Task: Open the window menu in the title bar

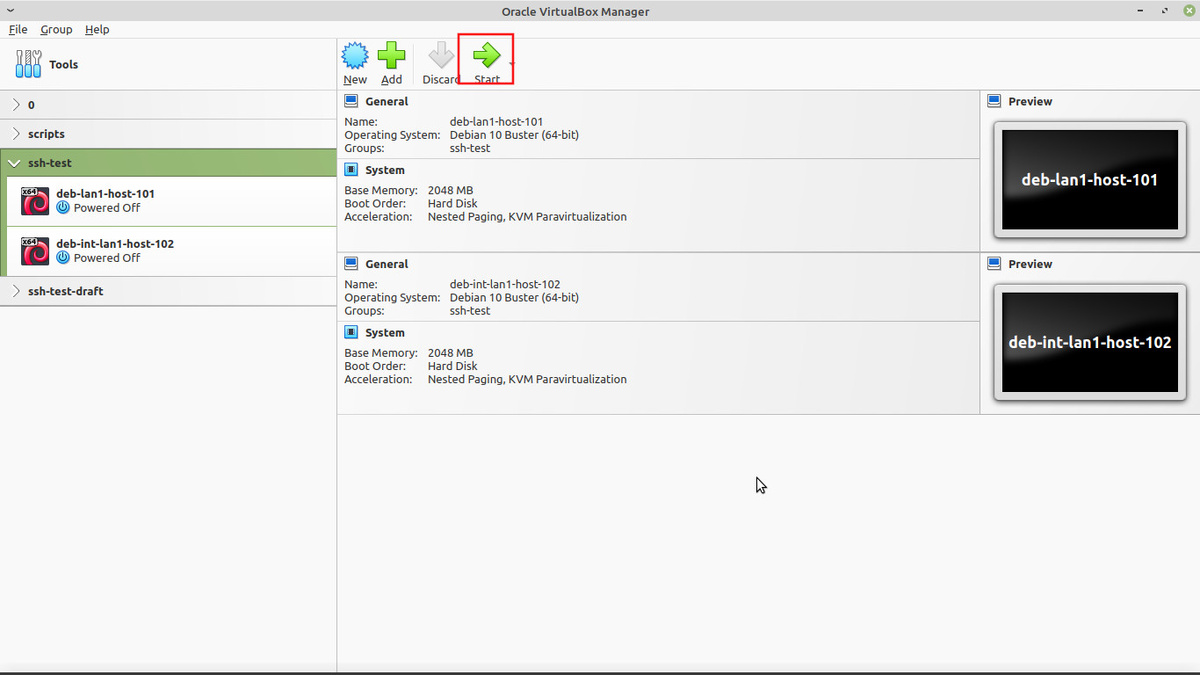Action: 10,11
